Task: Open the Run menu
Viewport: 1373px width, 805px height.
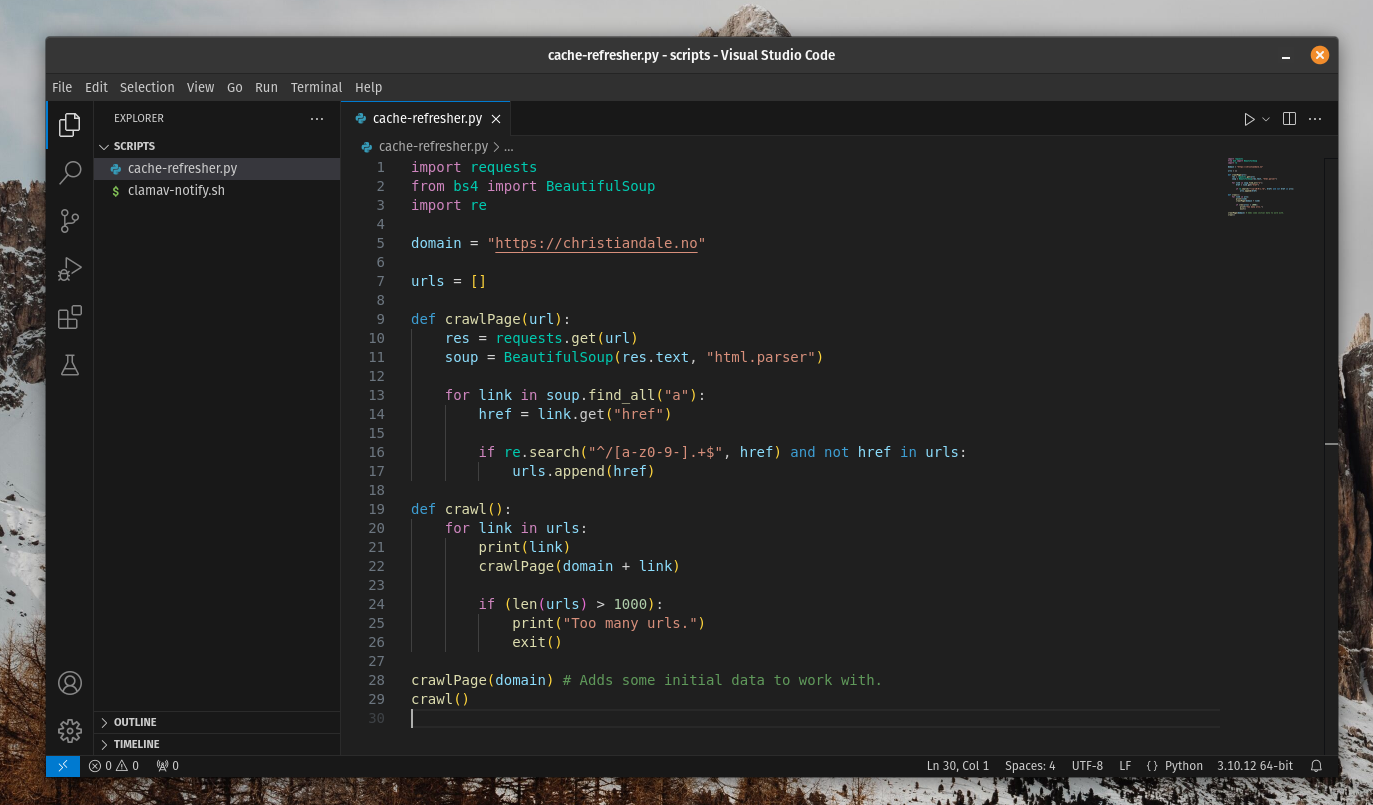Action: click(x=266, y=87)
